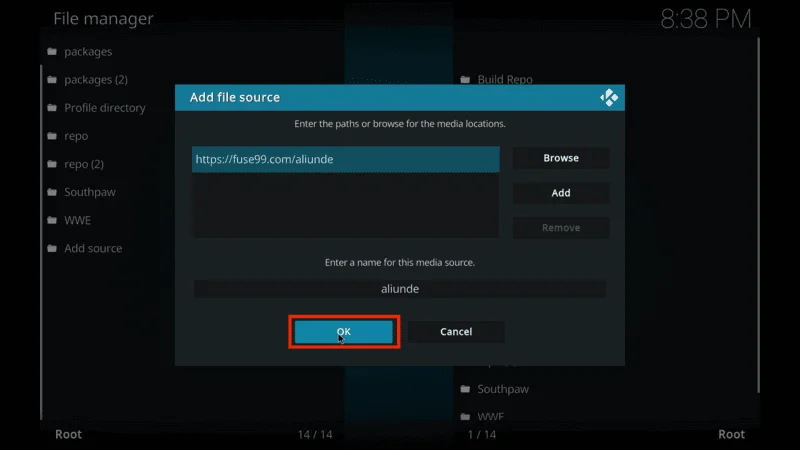Cancel the Add file source dialog
Image resolution: width=800 pixels, height=450 pixels.
(x=456, y=332)
